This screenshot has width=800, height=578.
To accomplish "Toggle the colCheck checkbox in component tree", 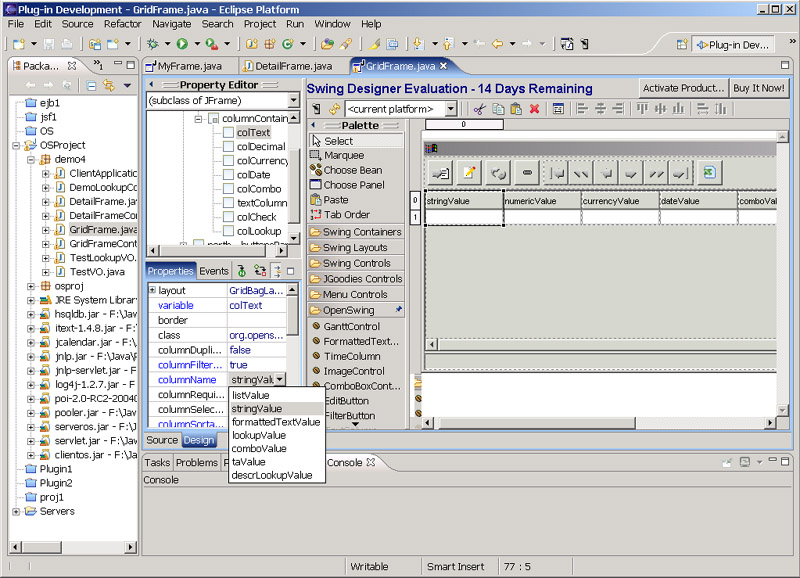I will [229, 216].
